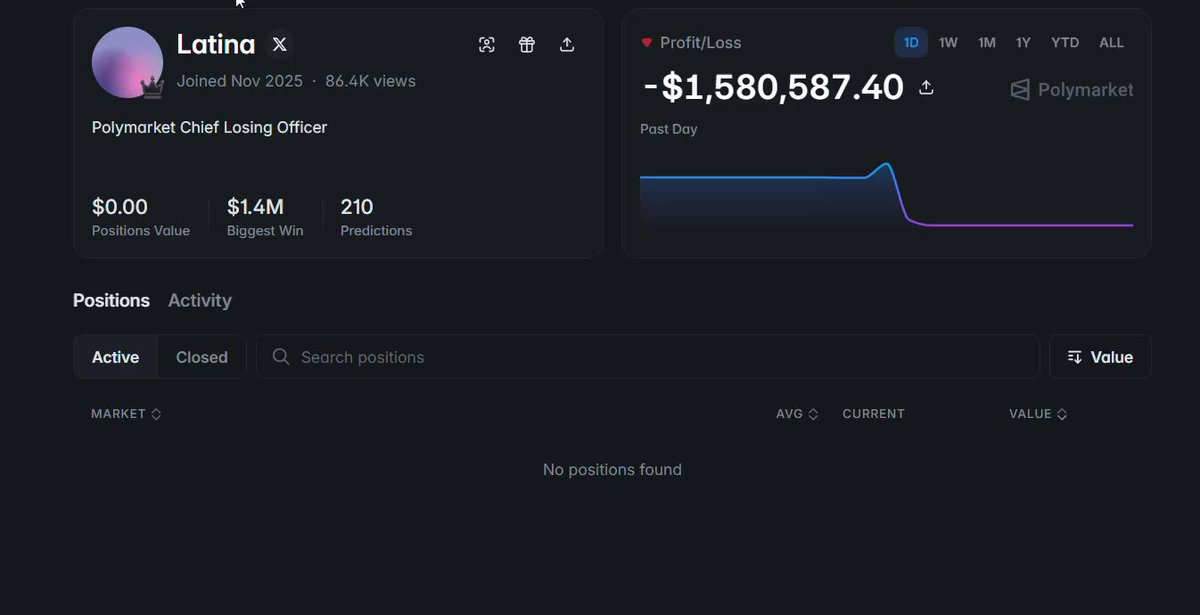
Task: Click the Latina username heading
Action: tap(216, 45)
